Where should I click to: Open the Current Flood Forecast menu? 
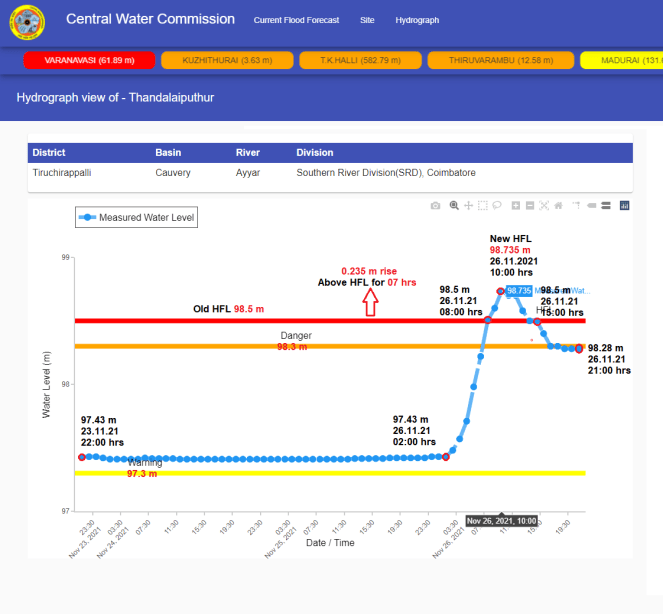point(296,20)
